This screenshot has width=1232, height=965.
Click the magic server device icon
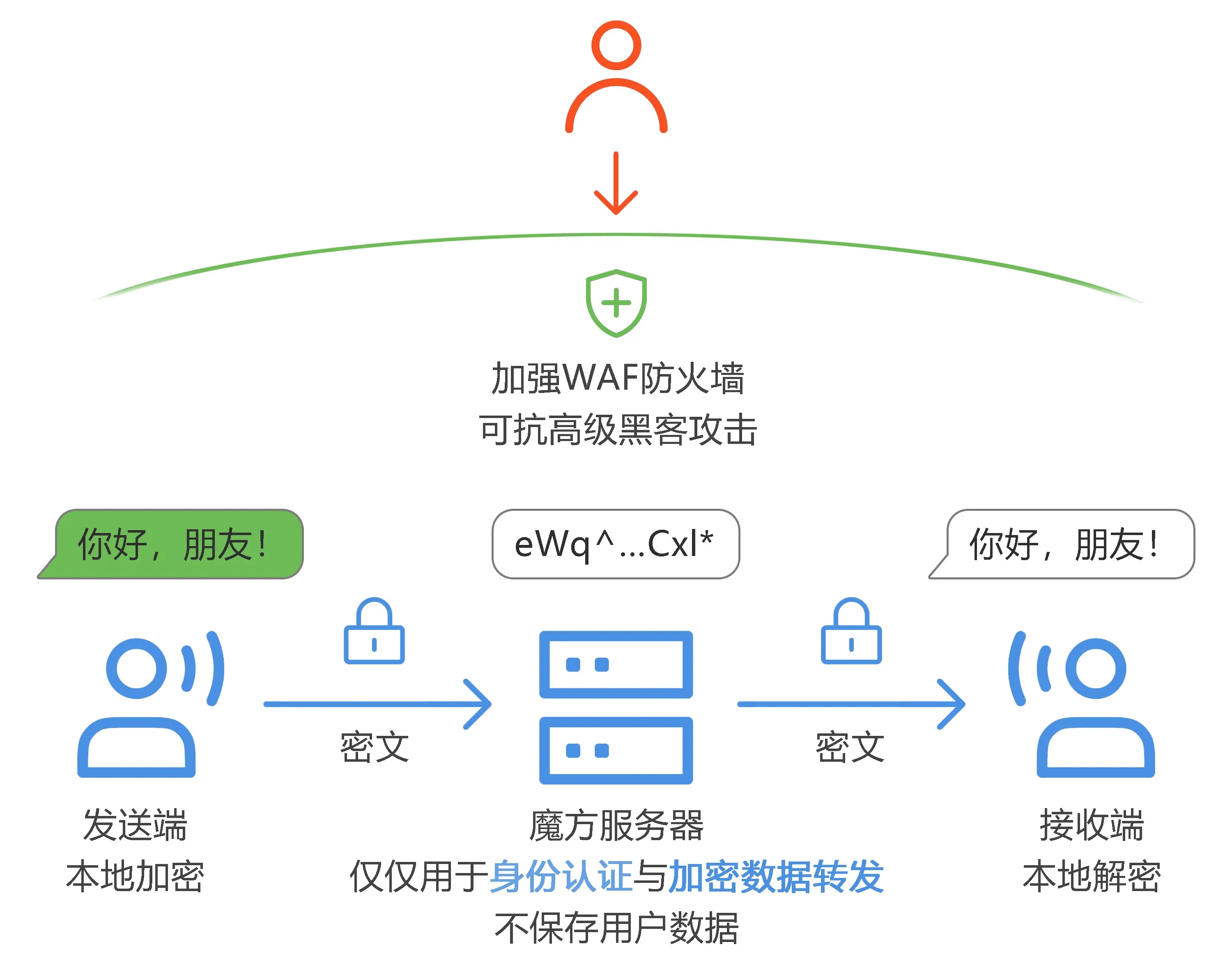[615, 700]
